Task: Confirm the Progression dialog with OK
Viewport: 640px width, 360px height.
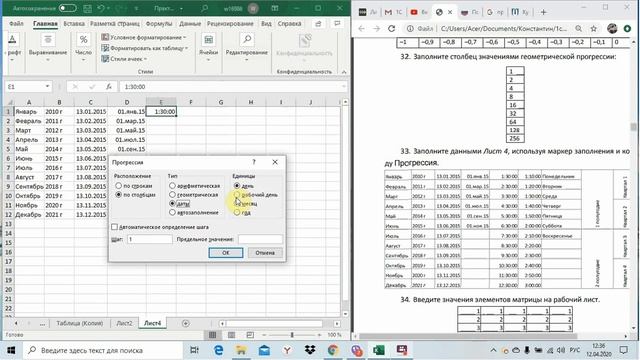Action: (x=226, y=253)
